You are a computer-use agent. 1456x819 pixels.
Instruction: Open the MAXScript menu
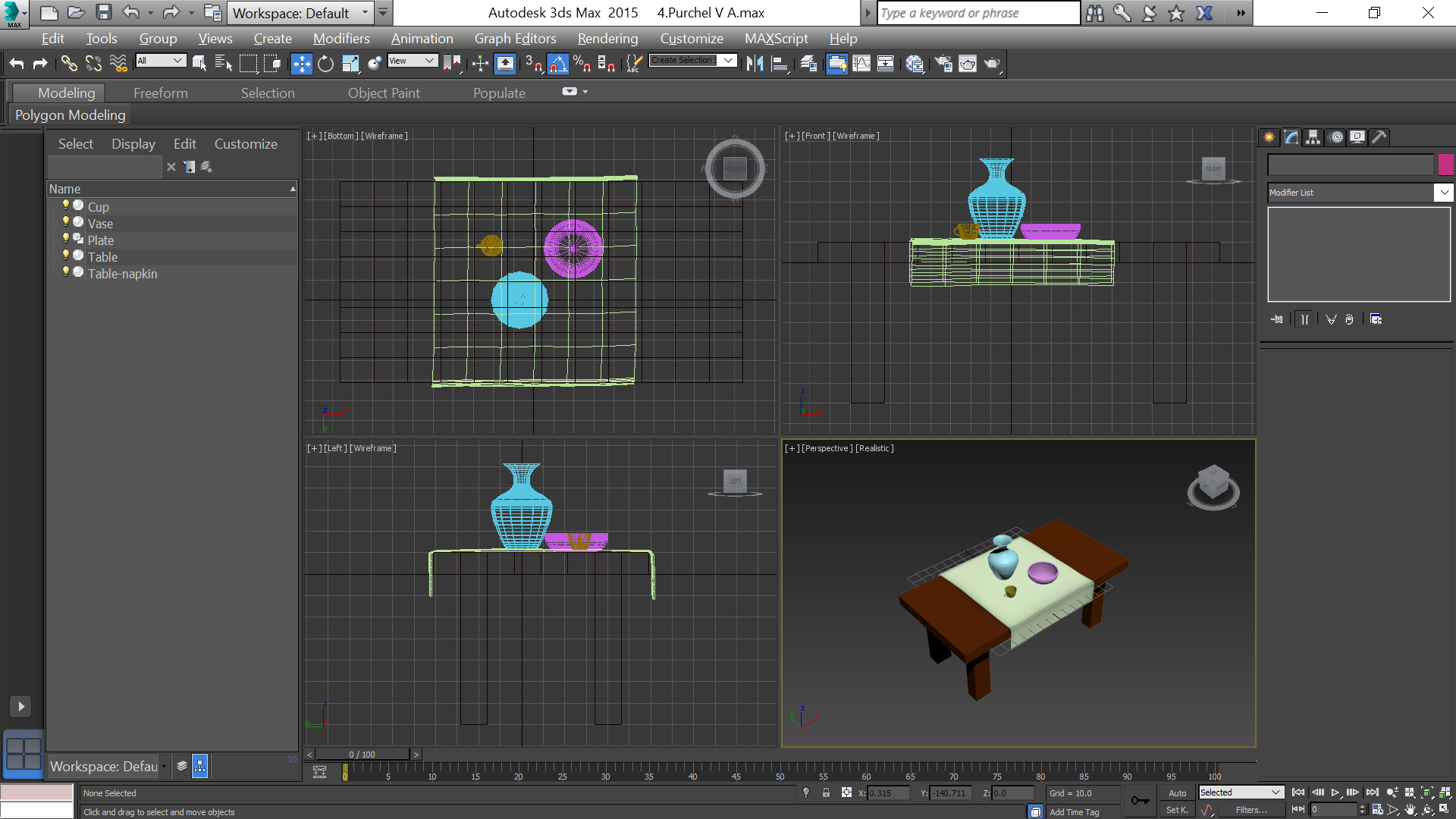776,39
